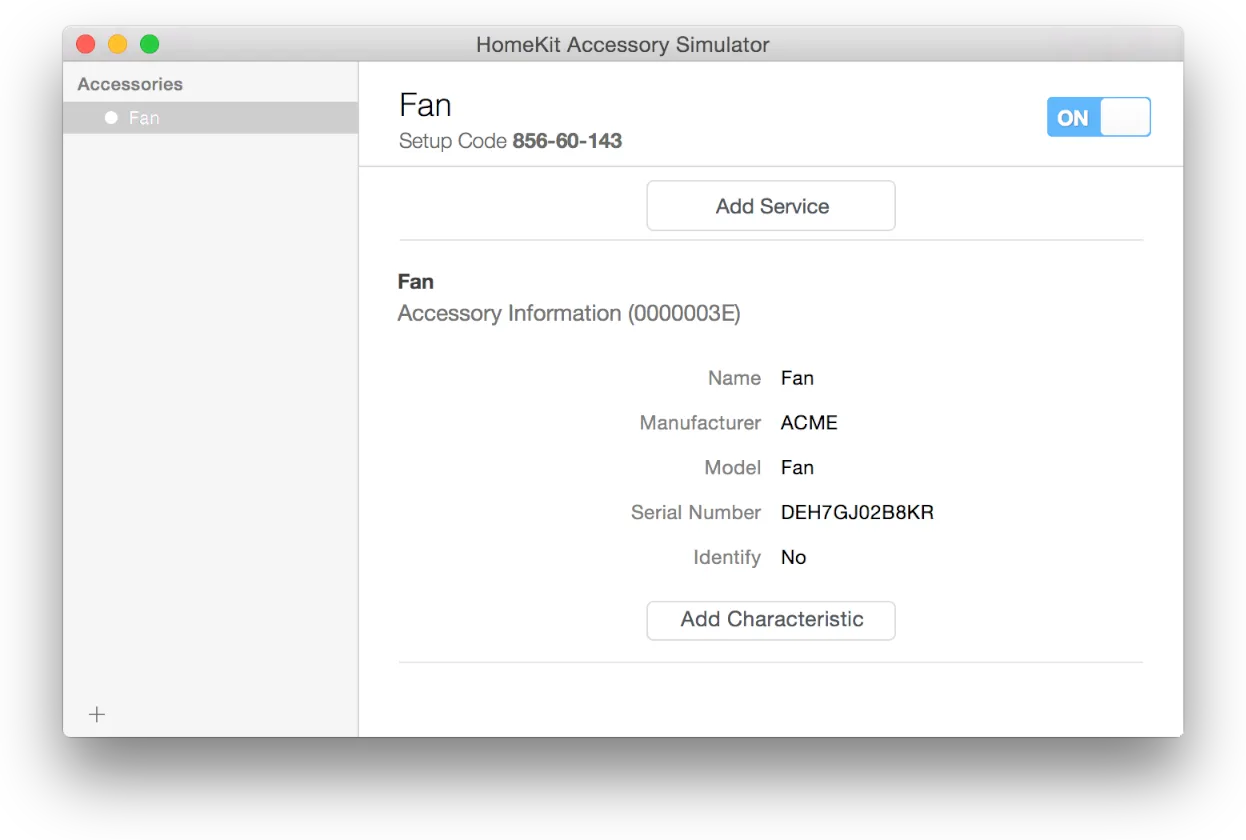
Task: Click the Accessories sidebar header
Action: pos(130,84)
